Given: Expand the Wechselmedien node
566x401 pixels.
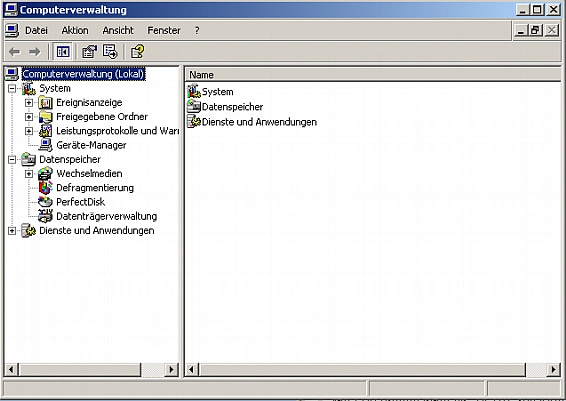Looking at the screenshot, I should pos(29,174).
